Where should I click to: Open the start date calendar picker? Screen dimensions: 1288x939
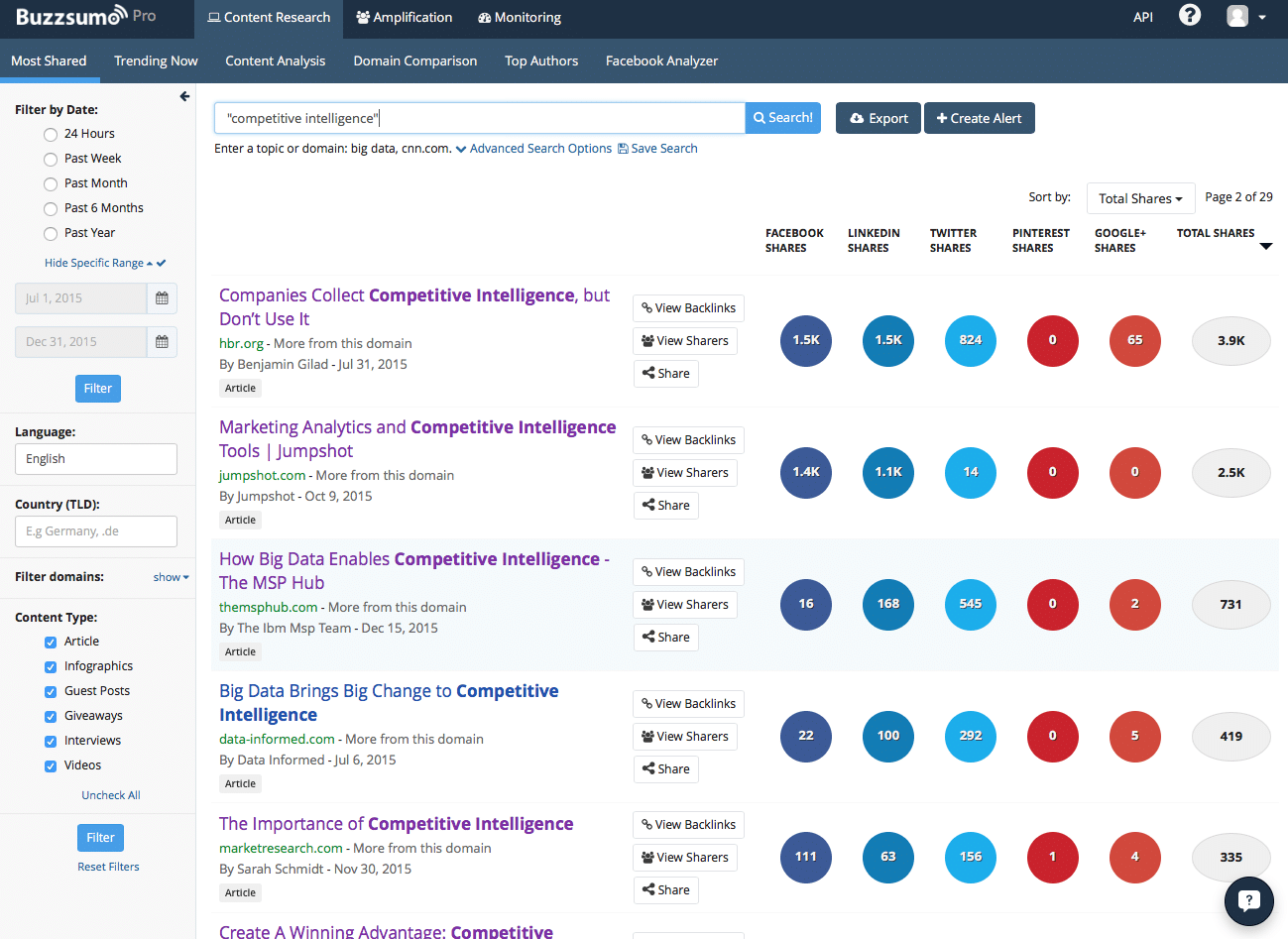click(x=162, y=297)
